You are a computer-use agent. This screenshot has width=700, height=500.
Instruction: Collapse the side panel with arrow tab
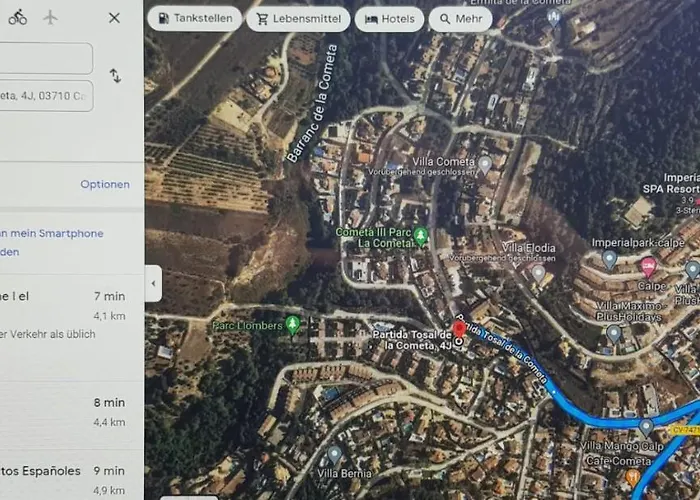153,283
